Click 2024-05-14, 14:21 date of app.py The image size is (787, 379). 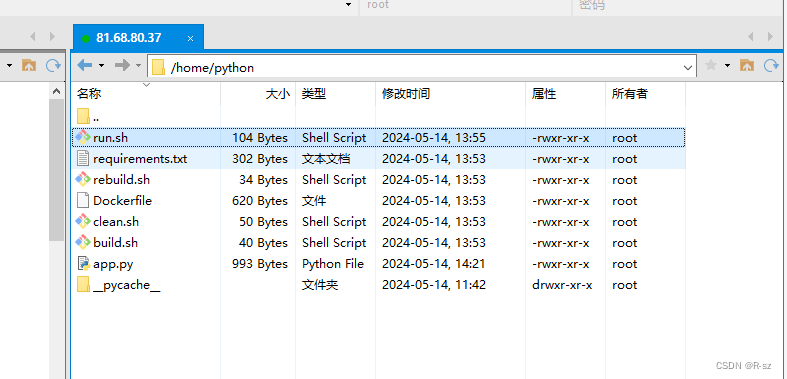[434, 264]
